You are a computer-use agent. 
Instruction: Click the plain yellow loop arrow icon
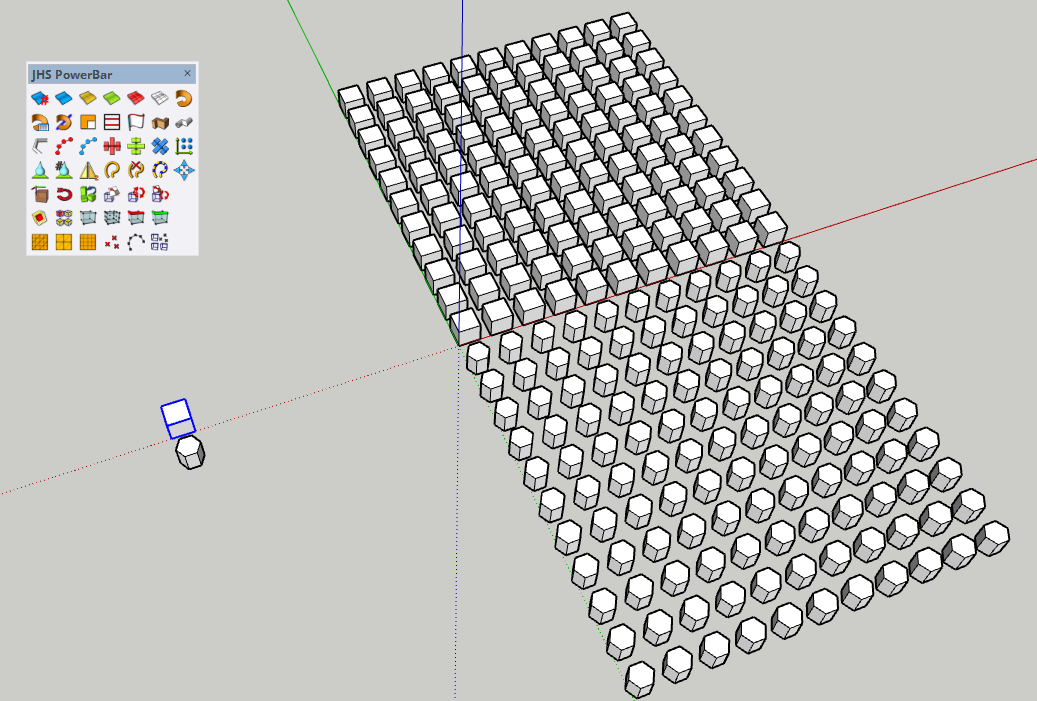pos(112,170)
